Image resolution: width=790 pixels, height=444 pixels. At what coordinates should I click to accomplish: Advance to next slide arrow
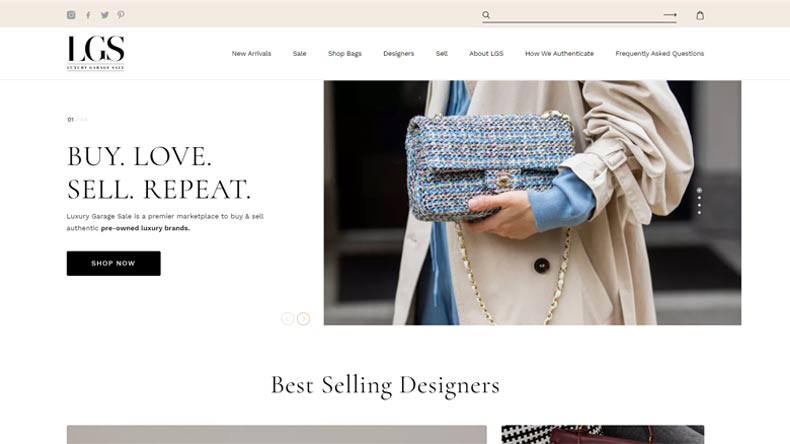[x=303, y=319]
